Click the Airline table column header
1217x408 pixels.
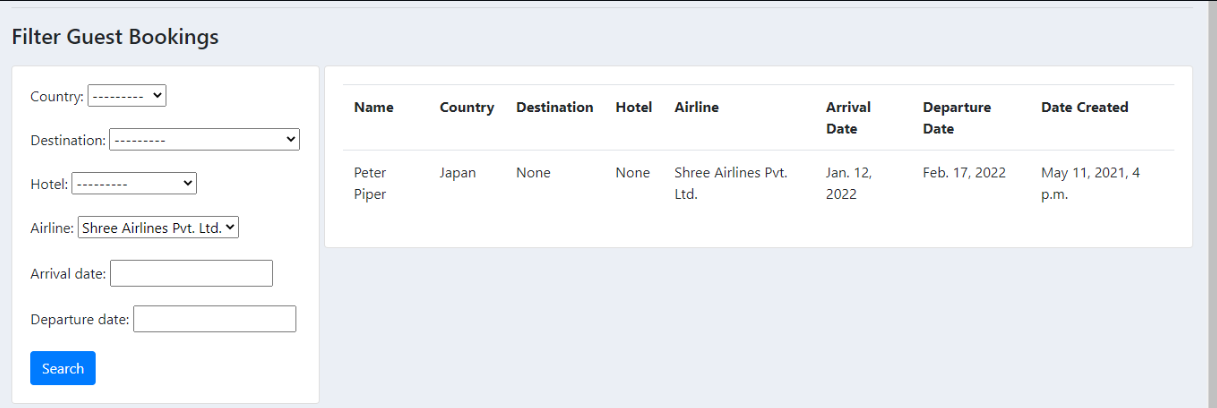(696, 107)
